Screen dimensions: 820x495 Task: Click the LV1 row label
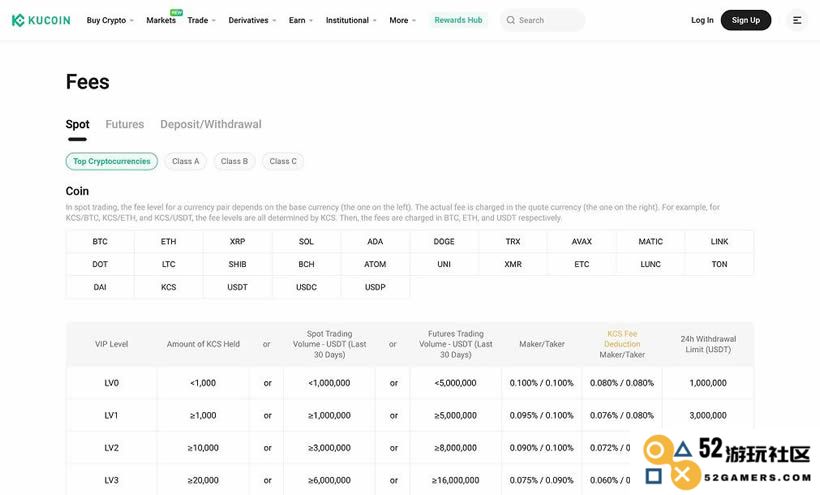(x=111, y=416)
